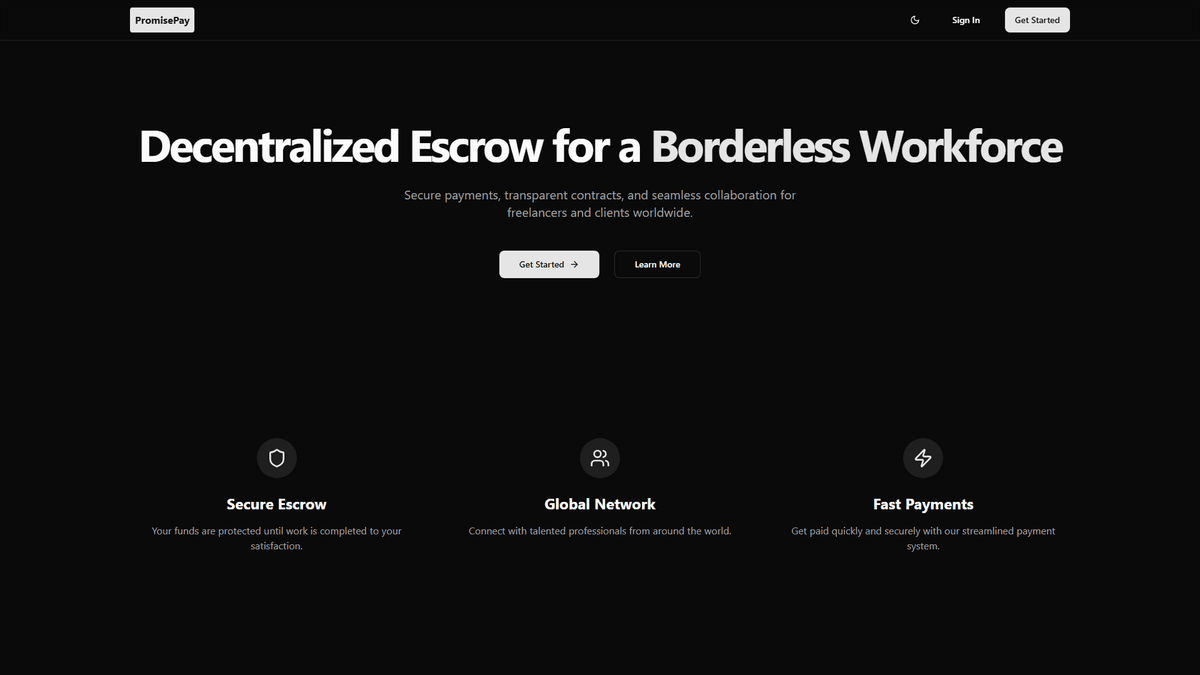The width and height of the screenshot is (1200, 675).
Task: Click the word Decentralized in the headline
Action: 269,147
